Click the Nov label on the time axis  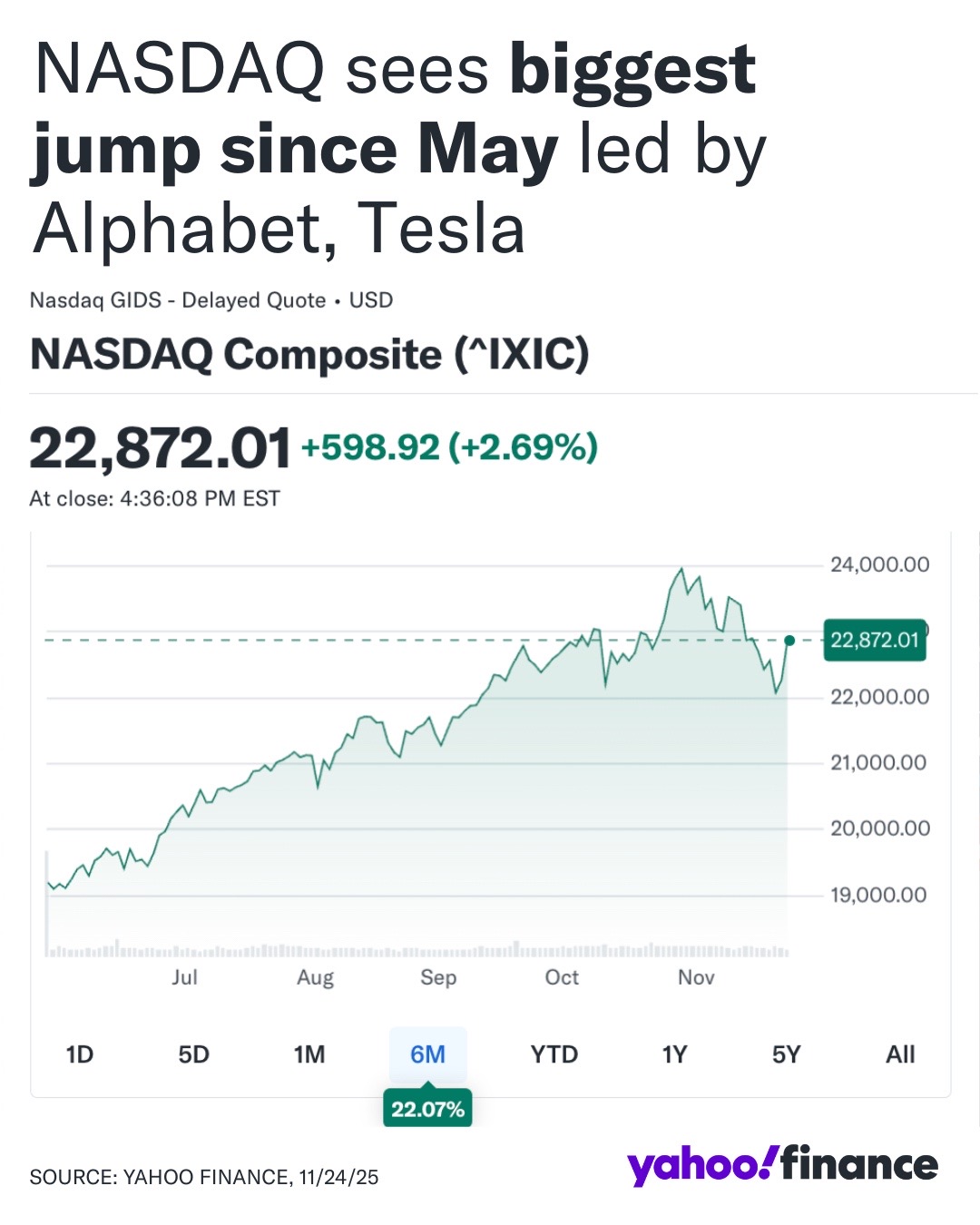pyautogui.click(x=696, y=977)
